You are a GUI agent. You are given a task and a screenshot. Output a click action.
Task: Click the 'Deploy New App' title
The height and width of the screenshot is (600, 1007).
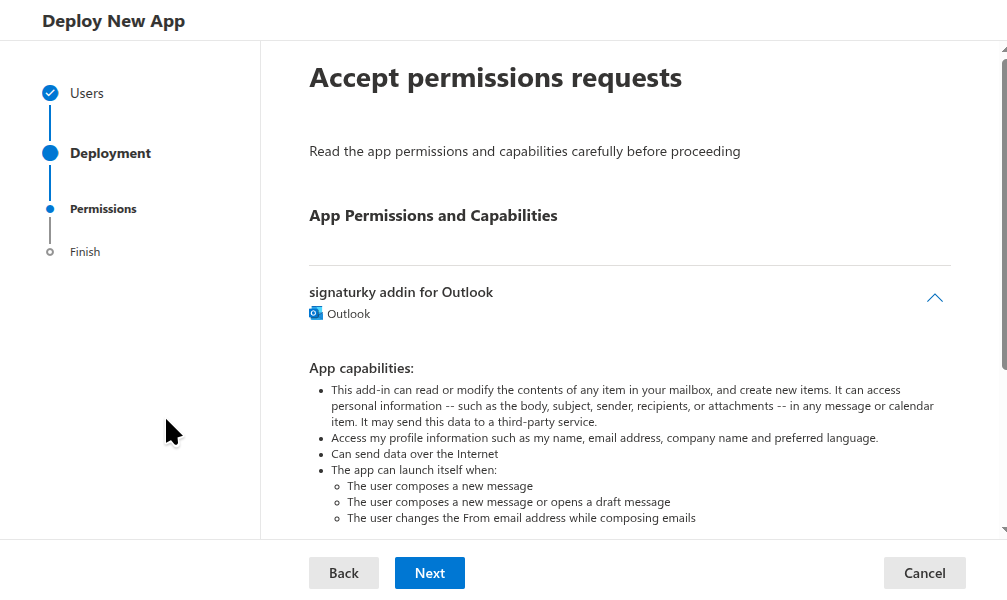click(x=114, y=21)
